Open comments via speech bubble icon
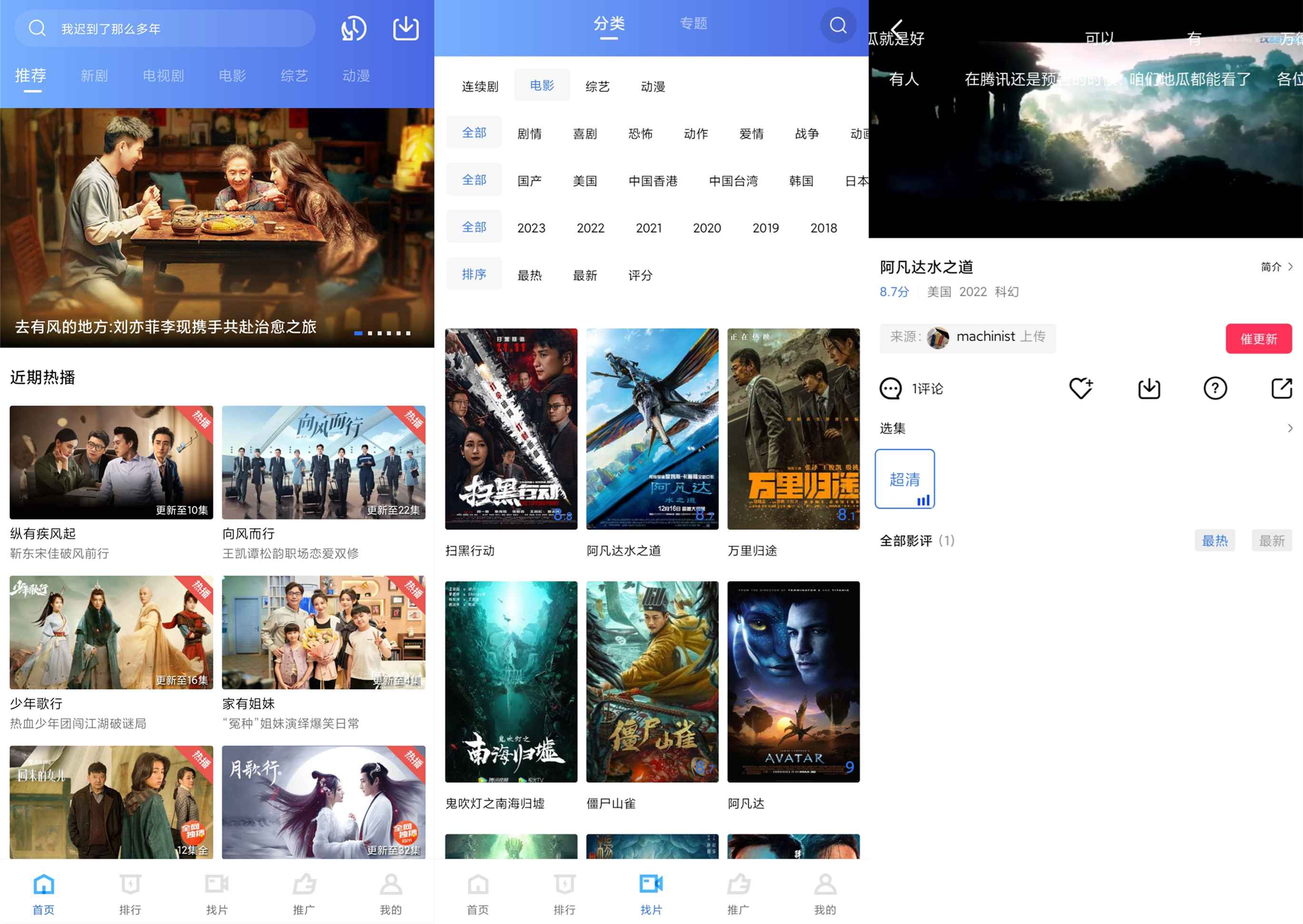 [x=891, y=389]
